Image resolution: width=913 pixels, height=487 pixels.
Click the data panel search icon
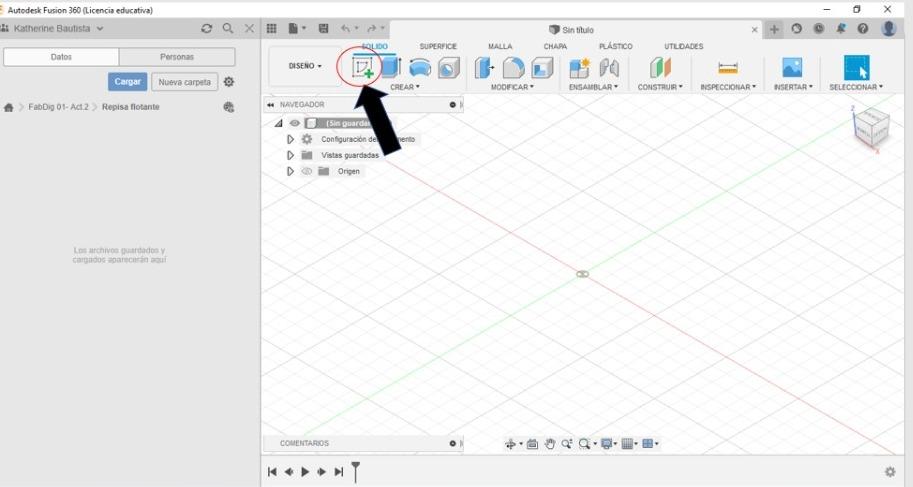point(228,29)
